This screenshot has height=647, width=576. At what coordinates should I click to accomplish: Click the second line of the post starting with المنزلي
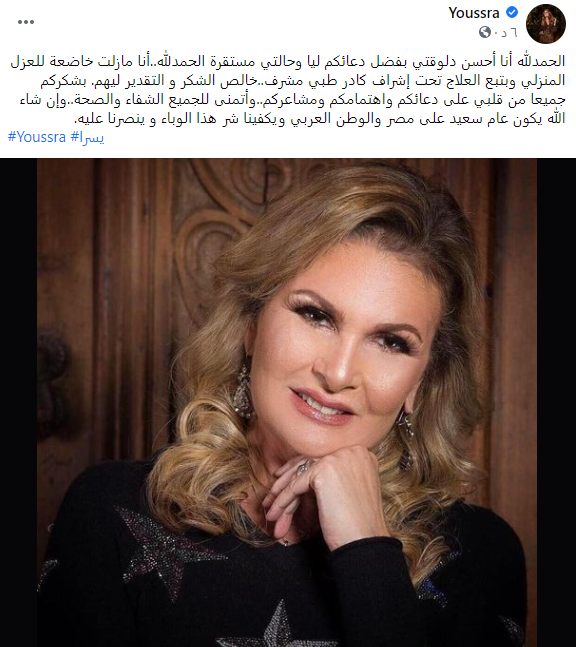point(302,80)
